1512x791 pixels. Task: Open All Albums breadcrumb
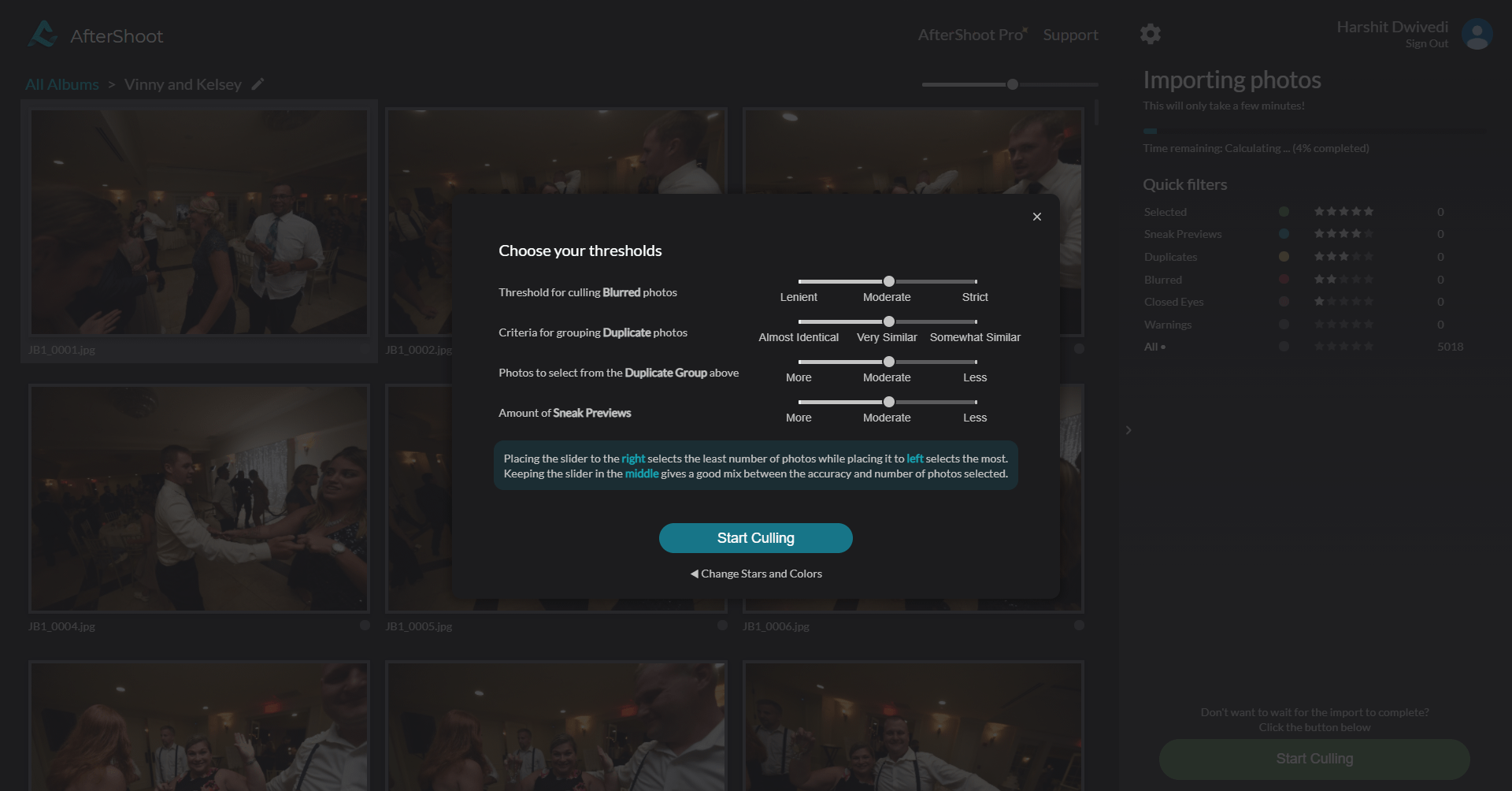click(x=62, y=84)
